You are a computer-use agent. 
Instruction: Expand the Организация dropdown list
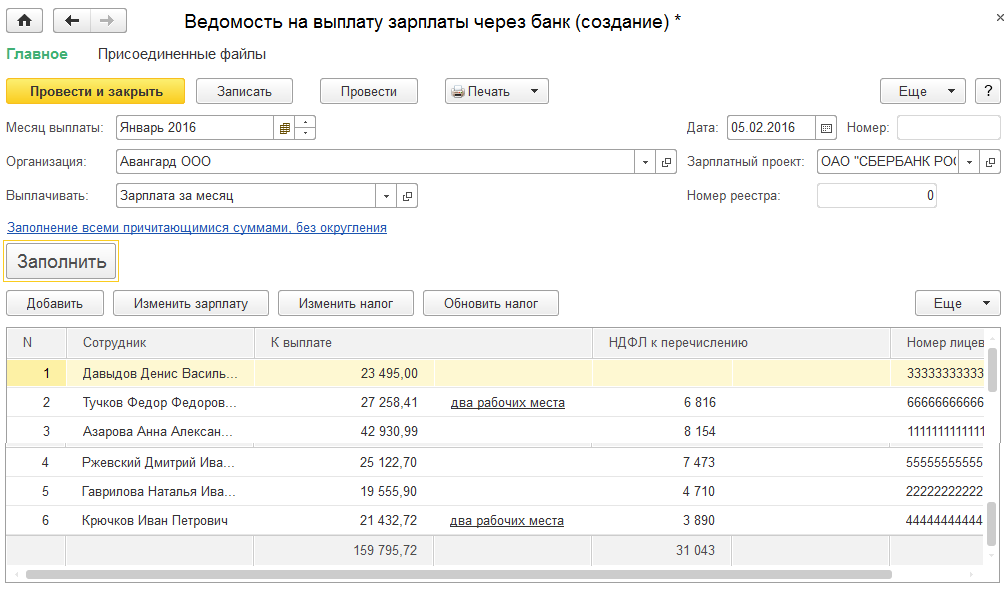coord(645,161)
